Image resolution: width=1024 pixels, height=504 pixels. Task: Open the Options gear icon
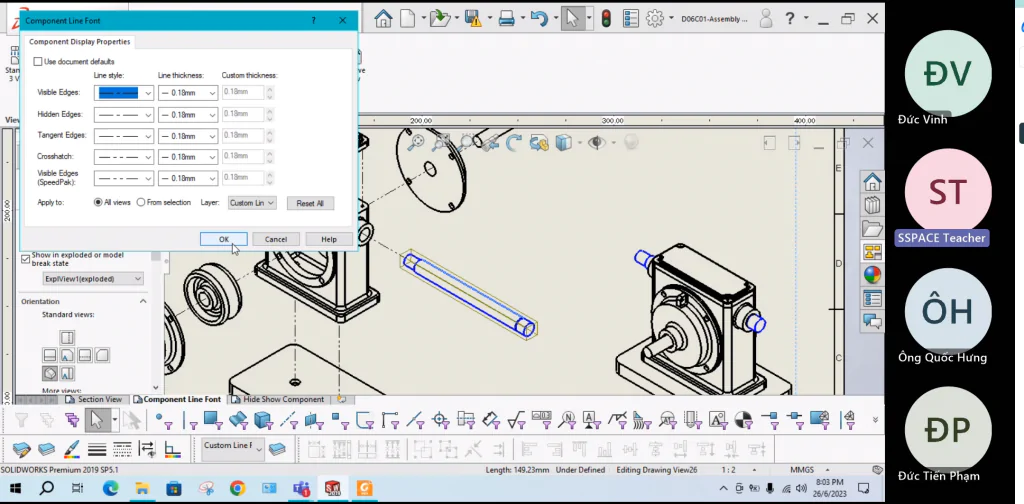(655, 18)
